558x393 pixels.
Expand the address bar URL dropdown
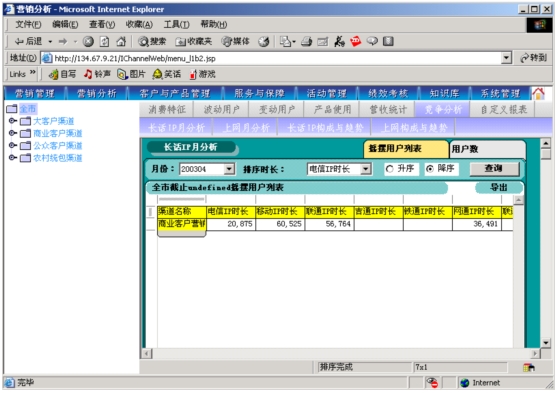(506, 58)
